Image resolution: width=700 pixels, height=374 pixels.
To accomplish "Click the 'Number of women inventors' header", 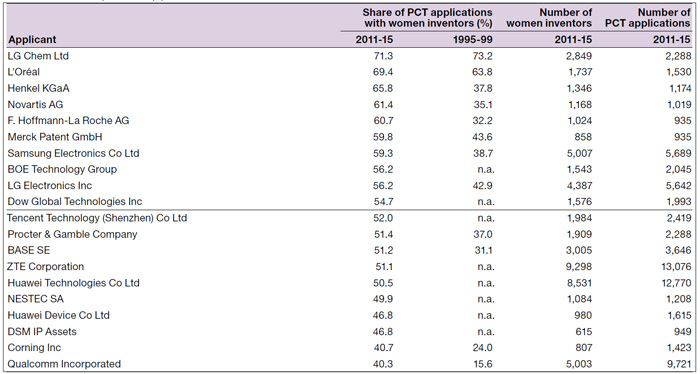I will [x=549, y=18].
